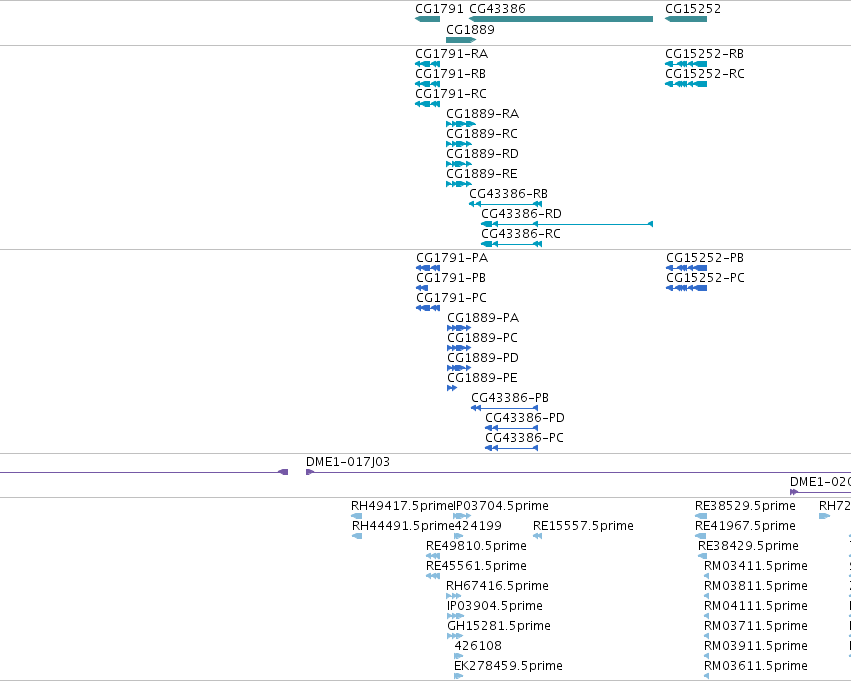This screenshot has width=851, height=681.
Task: Open EST RM04111.5prime
Action: pos(756,607)
